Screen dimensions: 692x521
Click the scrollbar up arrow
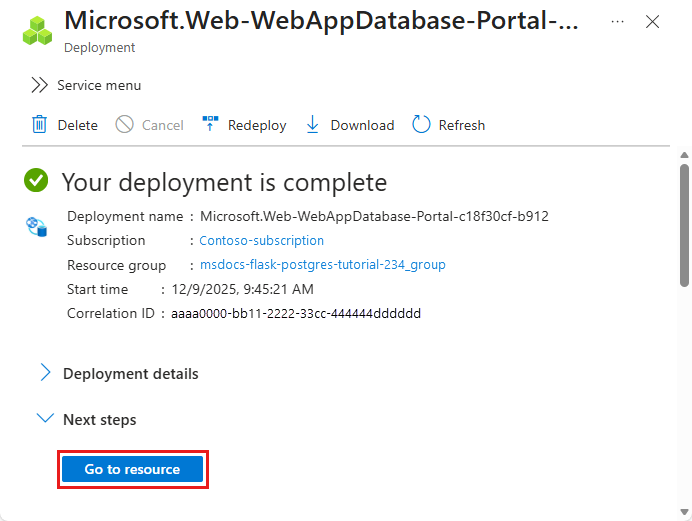click(x=684, y=155)
